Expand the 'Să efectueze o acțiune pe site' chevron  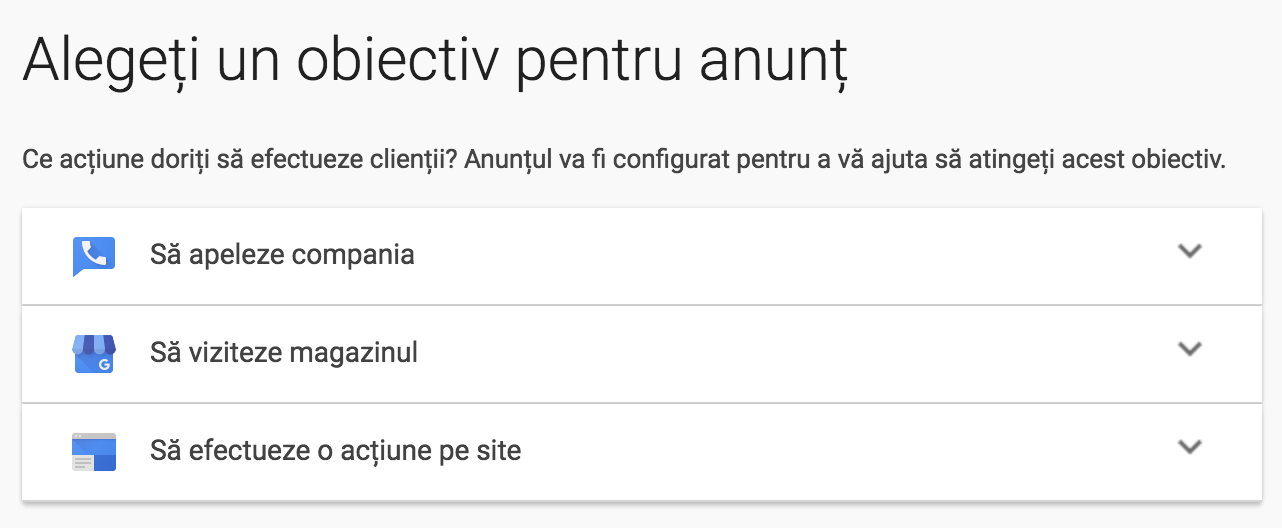coord(1189,447)
